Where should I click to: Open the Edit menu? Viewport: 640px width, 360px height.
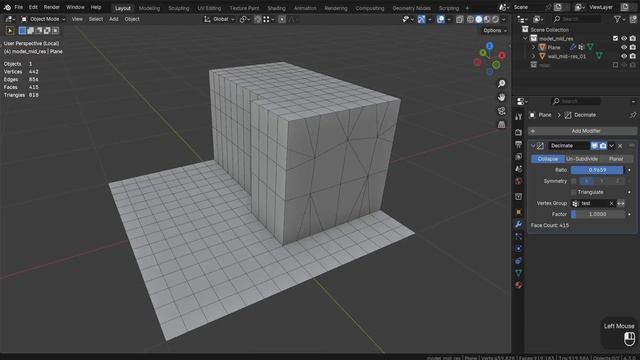click(x=33, y=7)
